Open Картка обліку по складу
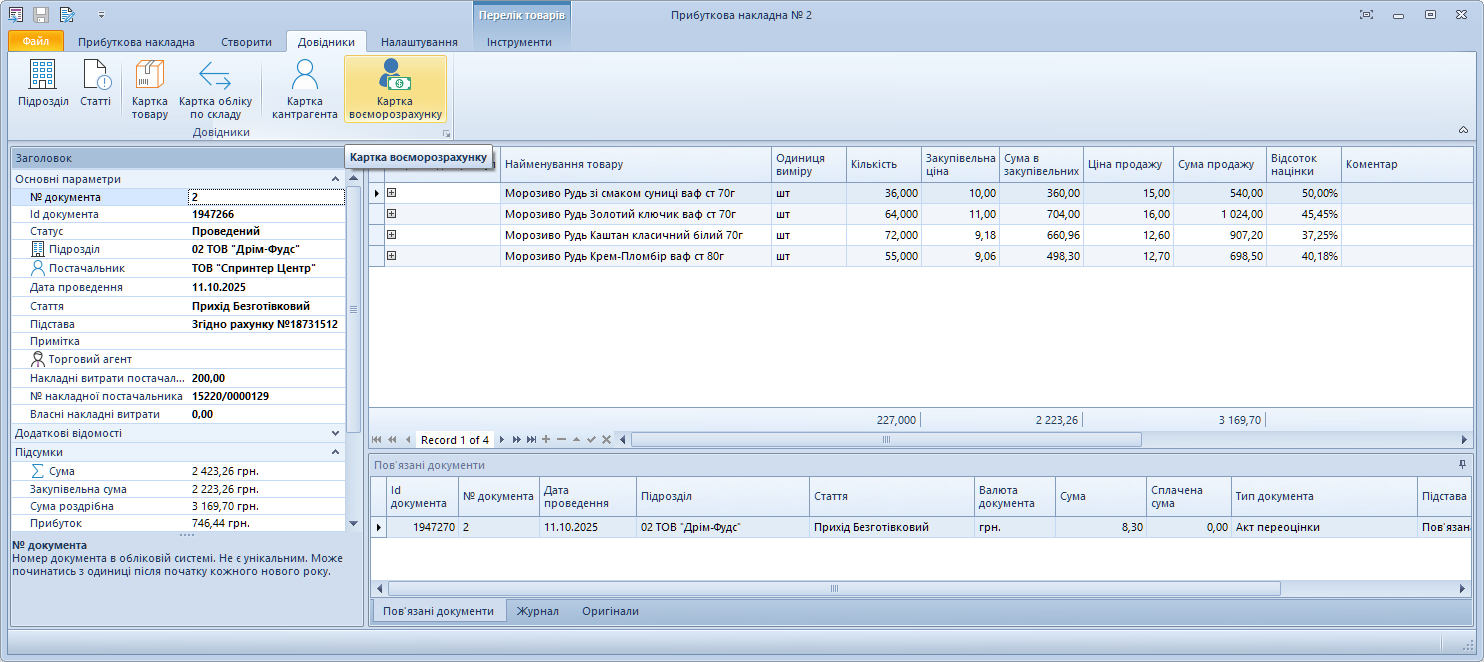The image size is (1484, 662). point(215,88)
